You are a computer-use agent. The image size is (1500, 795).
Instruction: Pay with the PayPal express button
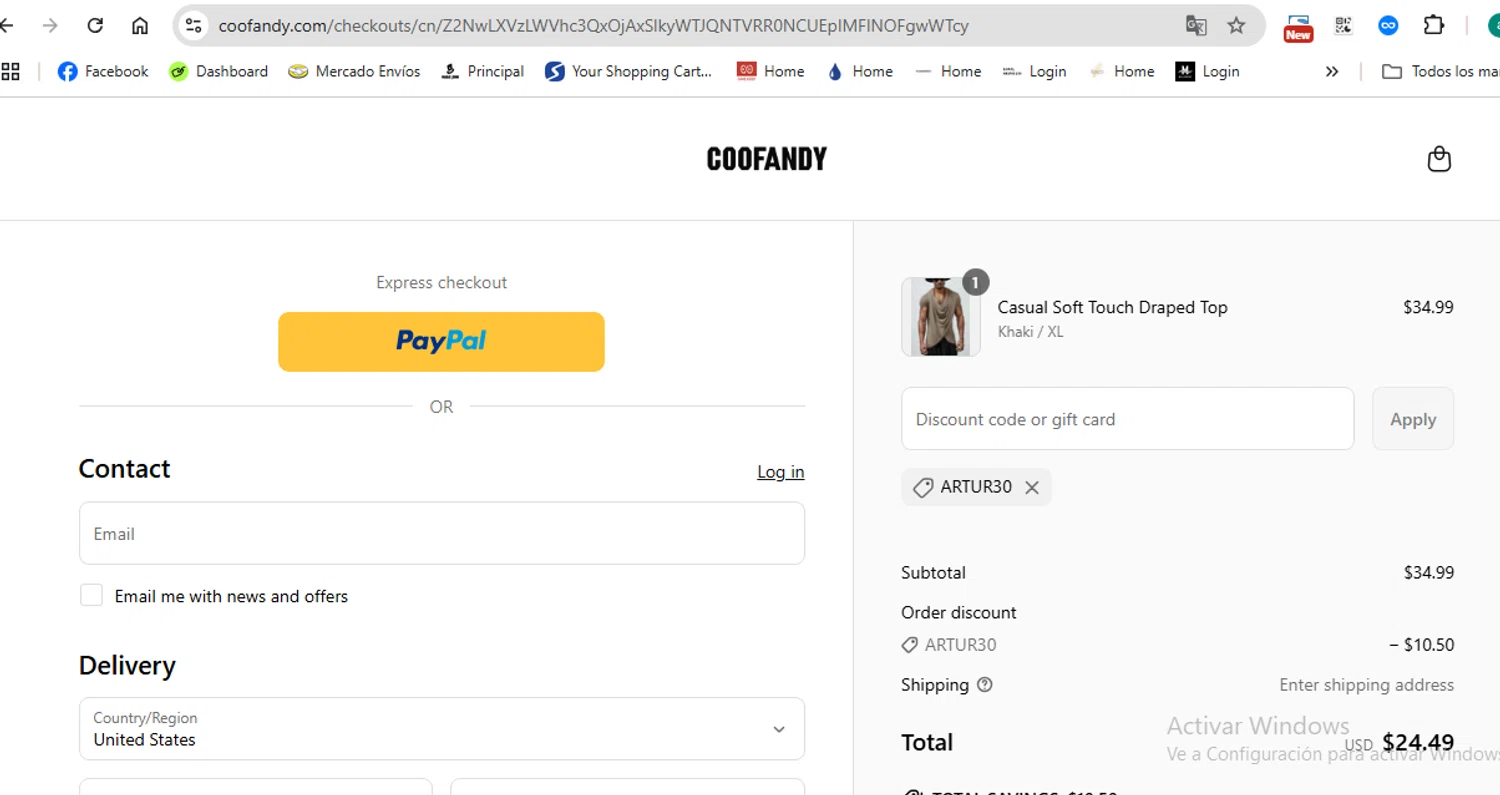(x=441, y=341)
